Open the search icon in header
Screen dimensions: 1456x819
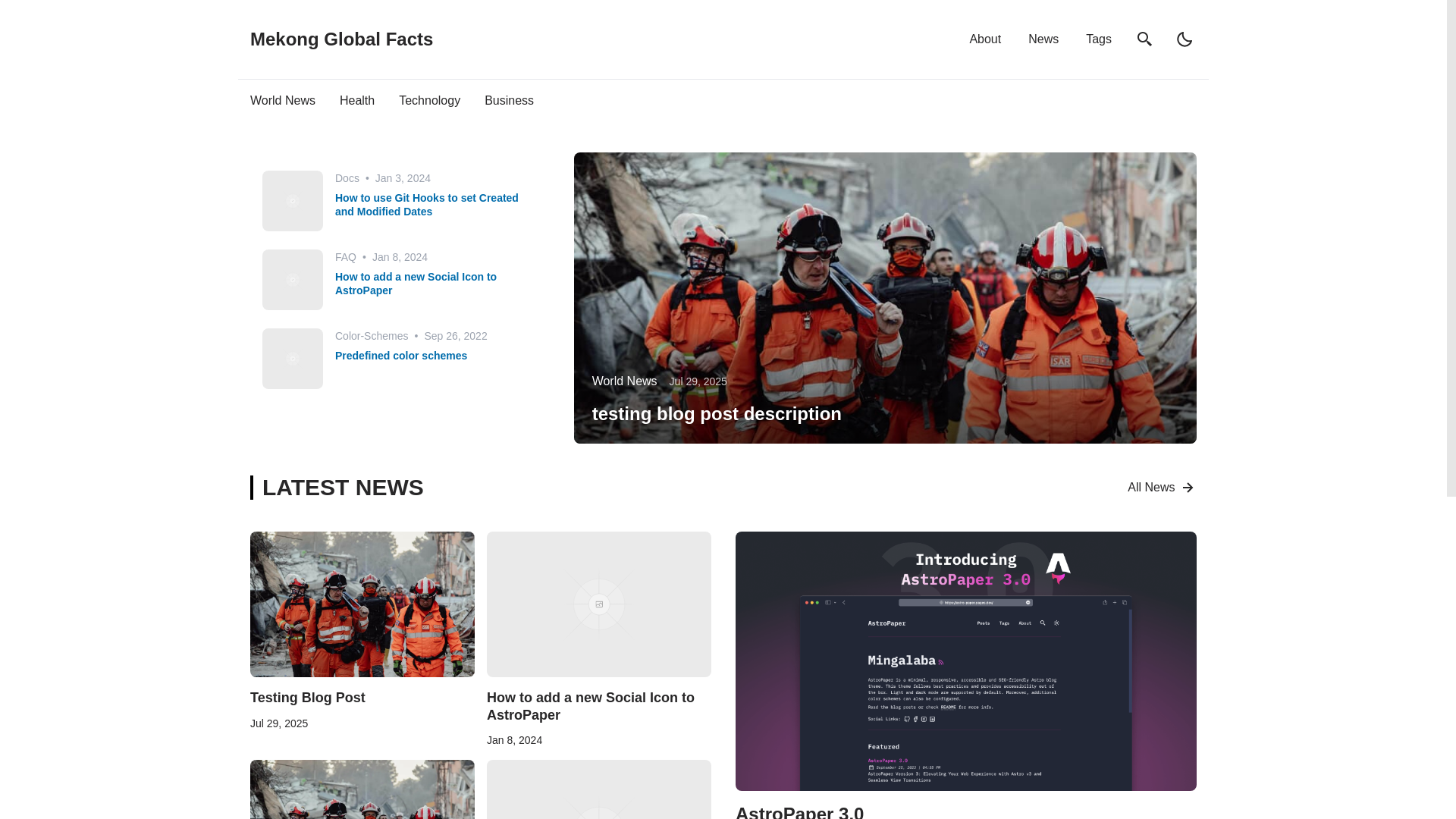pyautogui.click(x=1144, y=39)
